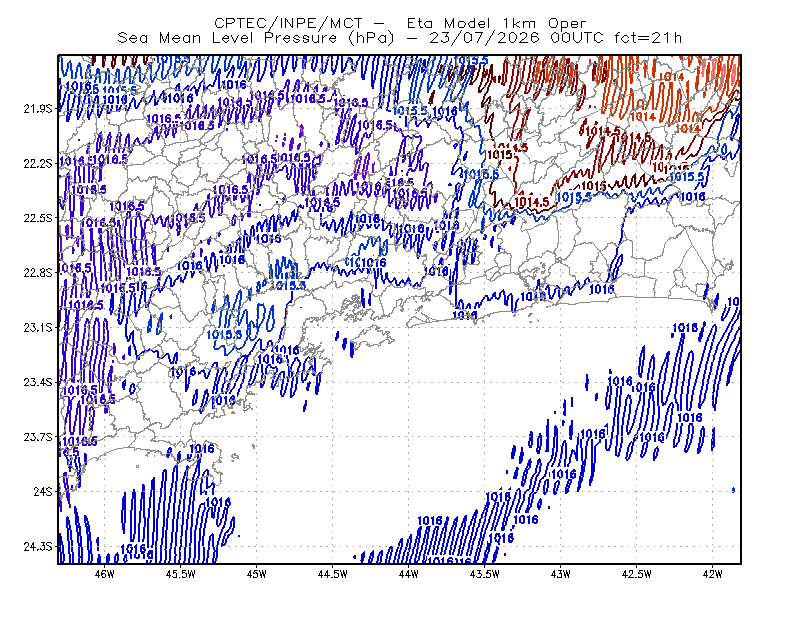Select the 22.2S latitude axis label
This screenshot has height=618, width=800.
(x=38, y=163)
